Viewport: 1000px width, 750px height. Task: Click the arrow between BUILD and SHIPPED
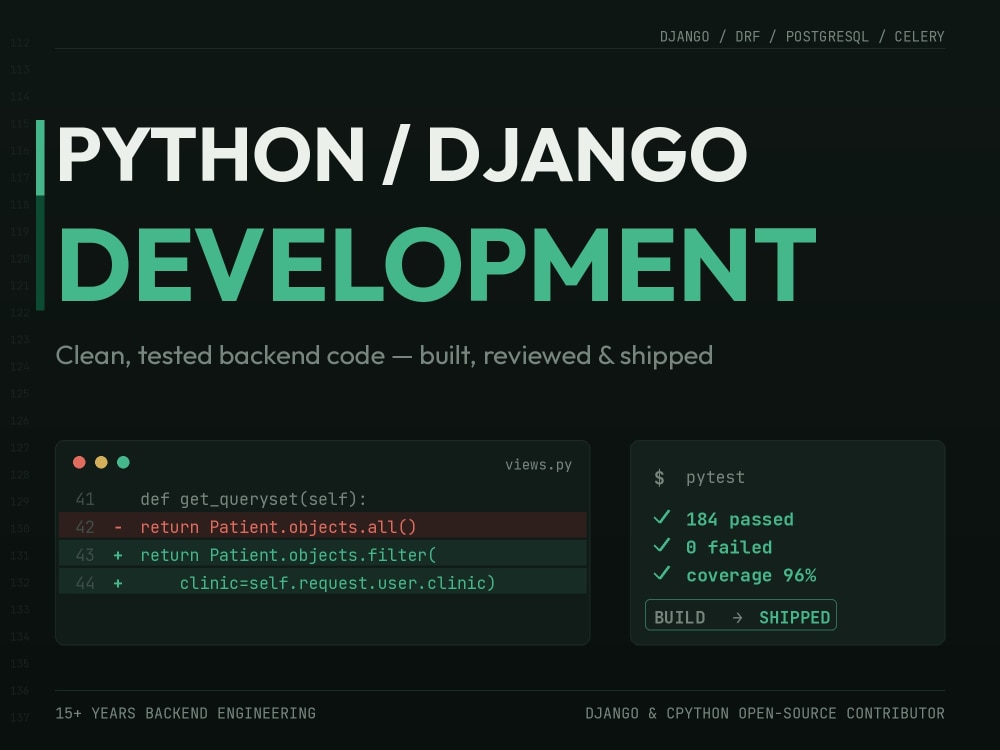(737, 617)
